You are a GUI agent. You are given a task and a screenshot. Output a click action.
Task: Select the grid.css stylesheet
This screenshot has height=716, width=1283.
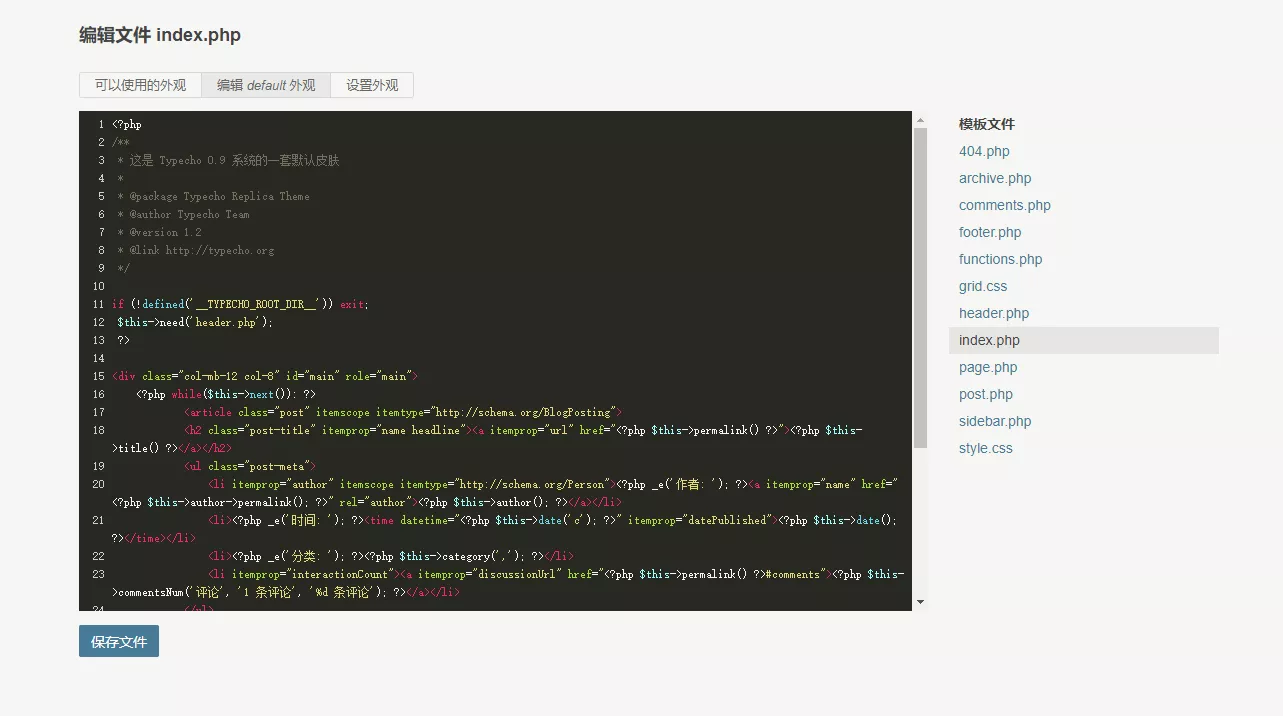(x=983, y=287)
